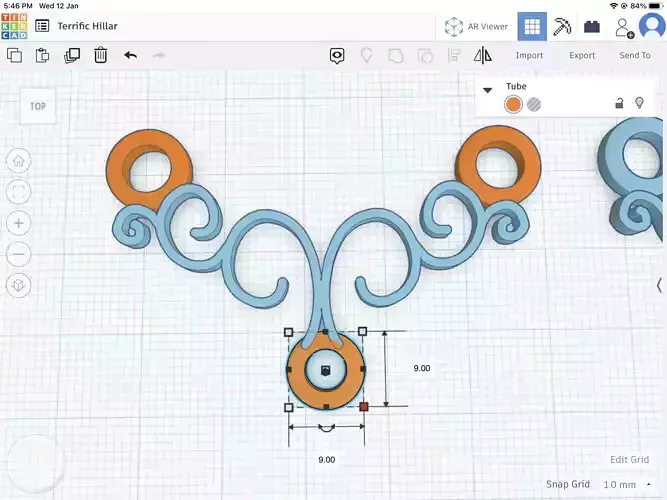Hide selected shape with lightbulb icon
Screen dimensions: 667x500
[639, 103]
